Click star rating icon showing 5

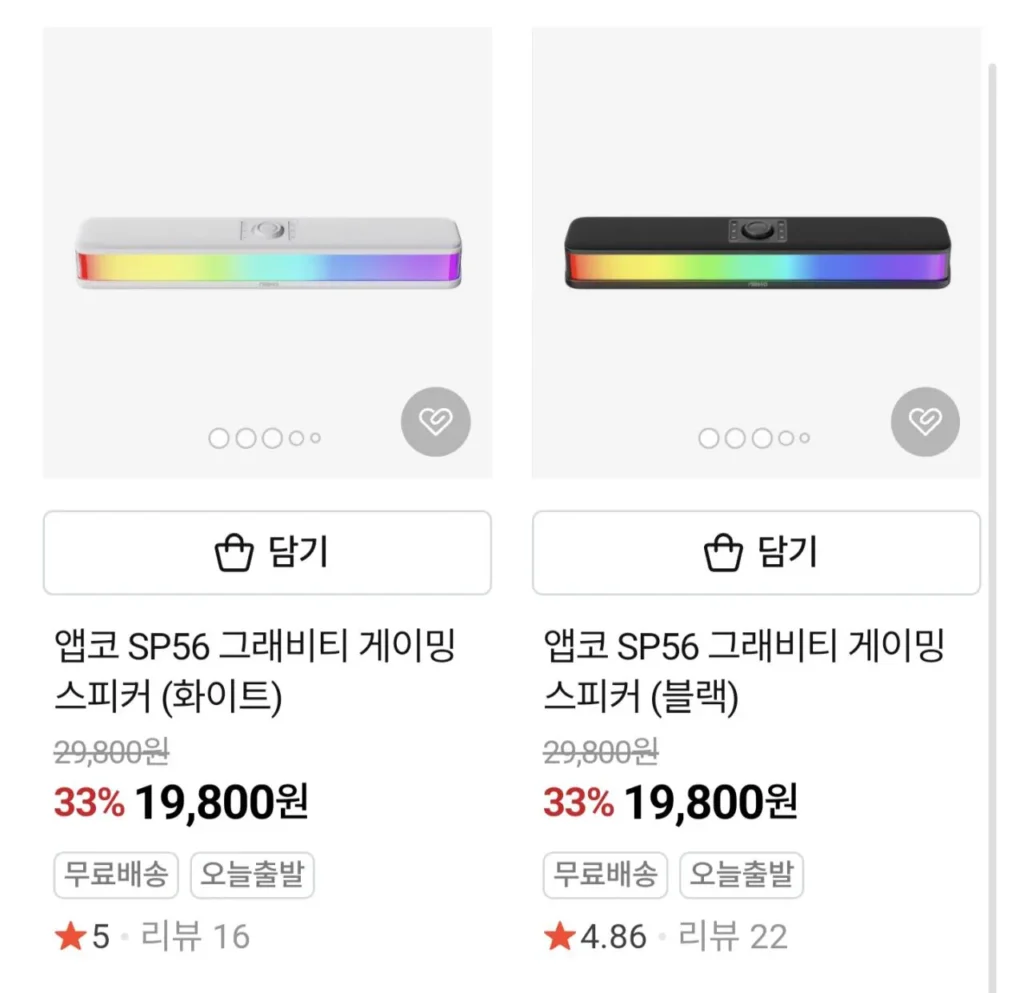point(70,937)
